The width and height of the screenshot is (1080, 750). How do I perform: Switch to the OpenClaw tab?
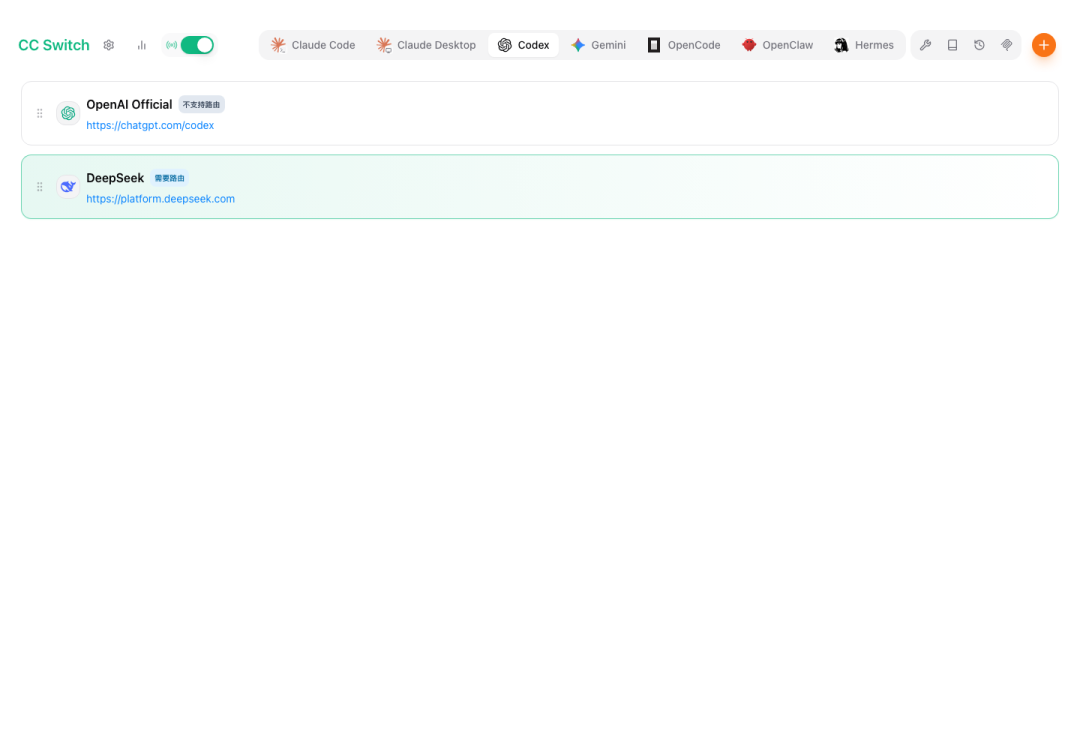[x=778, y=45]
